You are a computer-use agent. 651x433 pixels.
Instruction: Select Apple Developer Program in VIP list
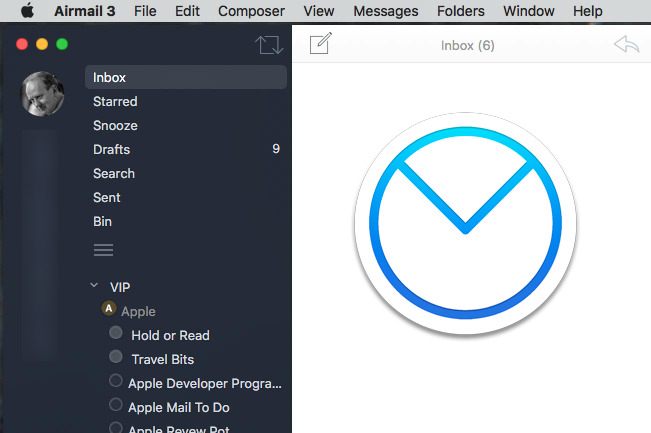point(205,383)
